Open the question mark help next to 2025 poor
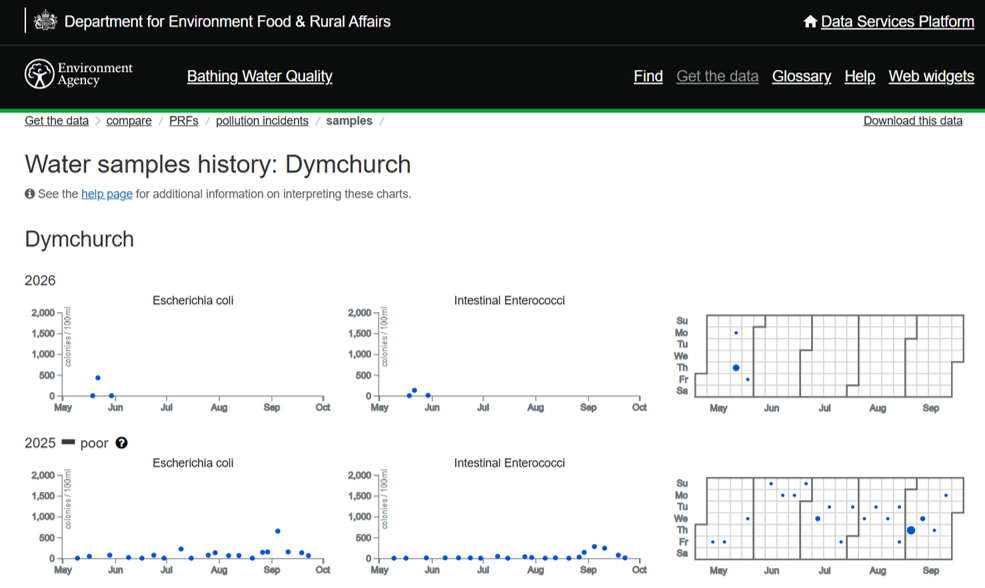The width and height of the screenshot is (985, 588). click(121, 443)
